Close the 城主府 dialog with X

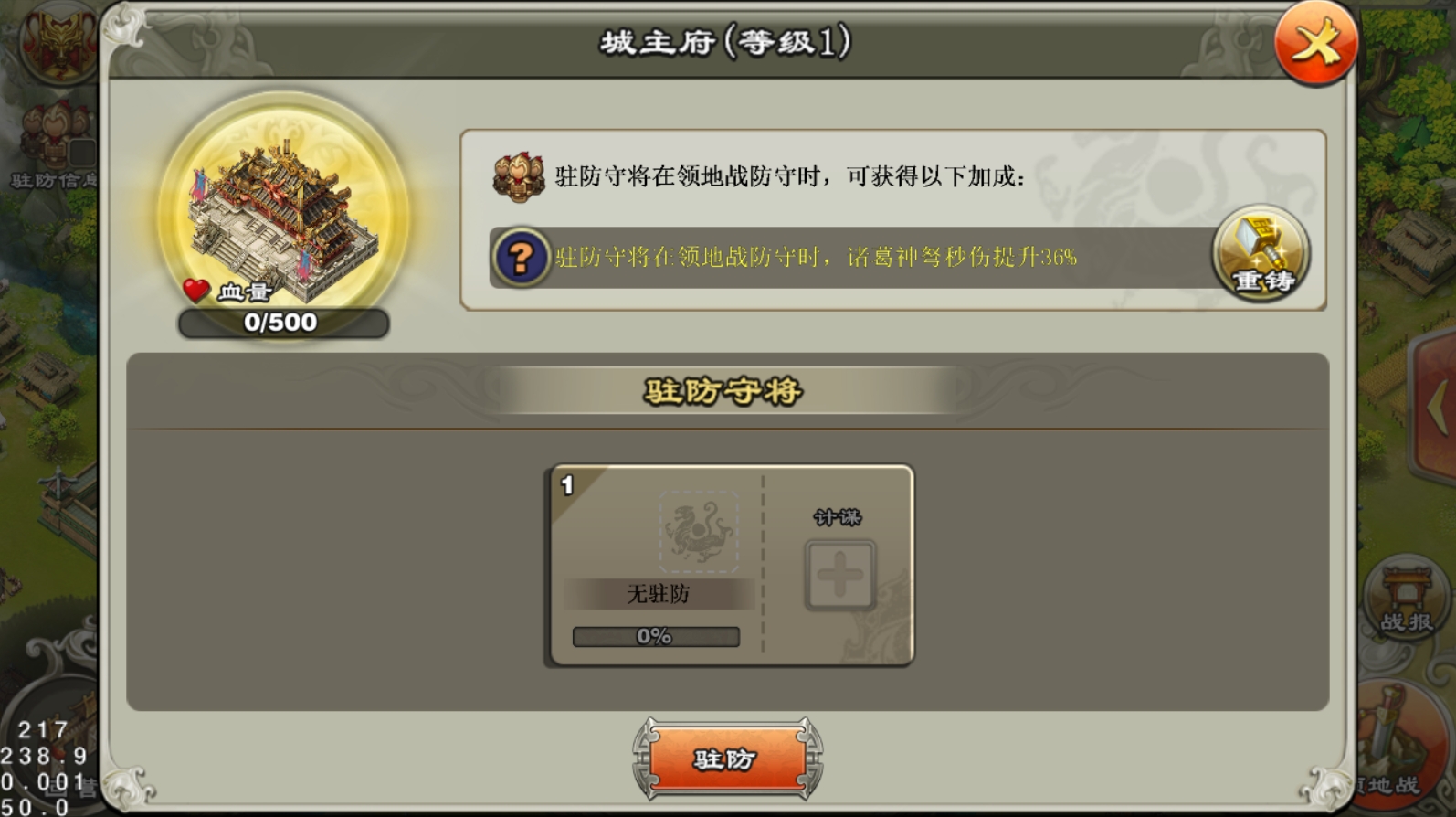point(1315,44)
